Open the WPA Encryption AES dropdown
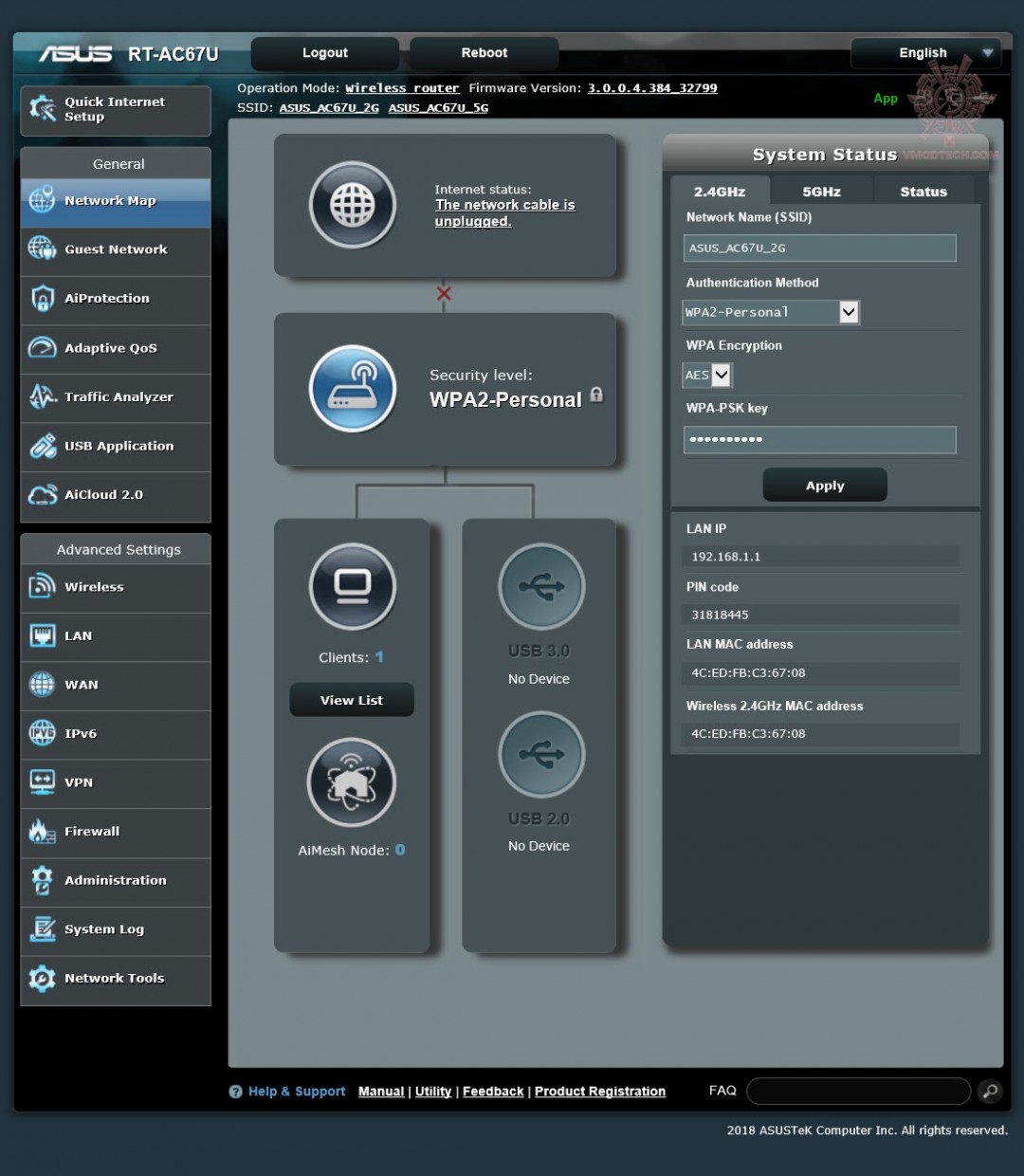 pos(707,375)
